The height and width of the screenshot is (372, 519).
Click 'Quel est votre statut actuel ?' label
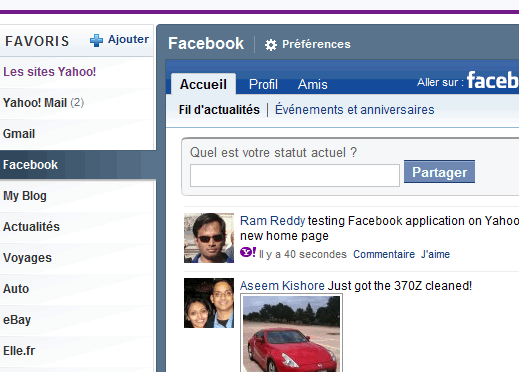[273, 153]
